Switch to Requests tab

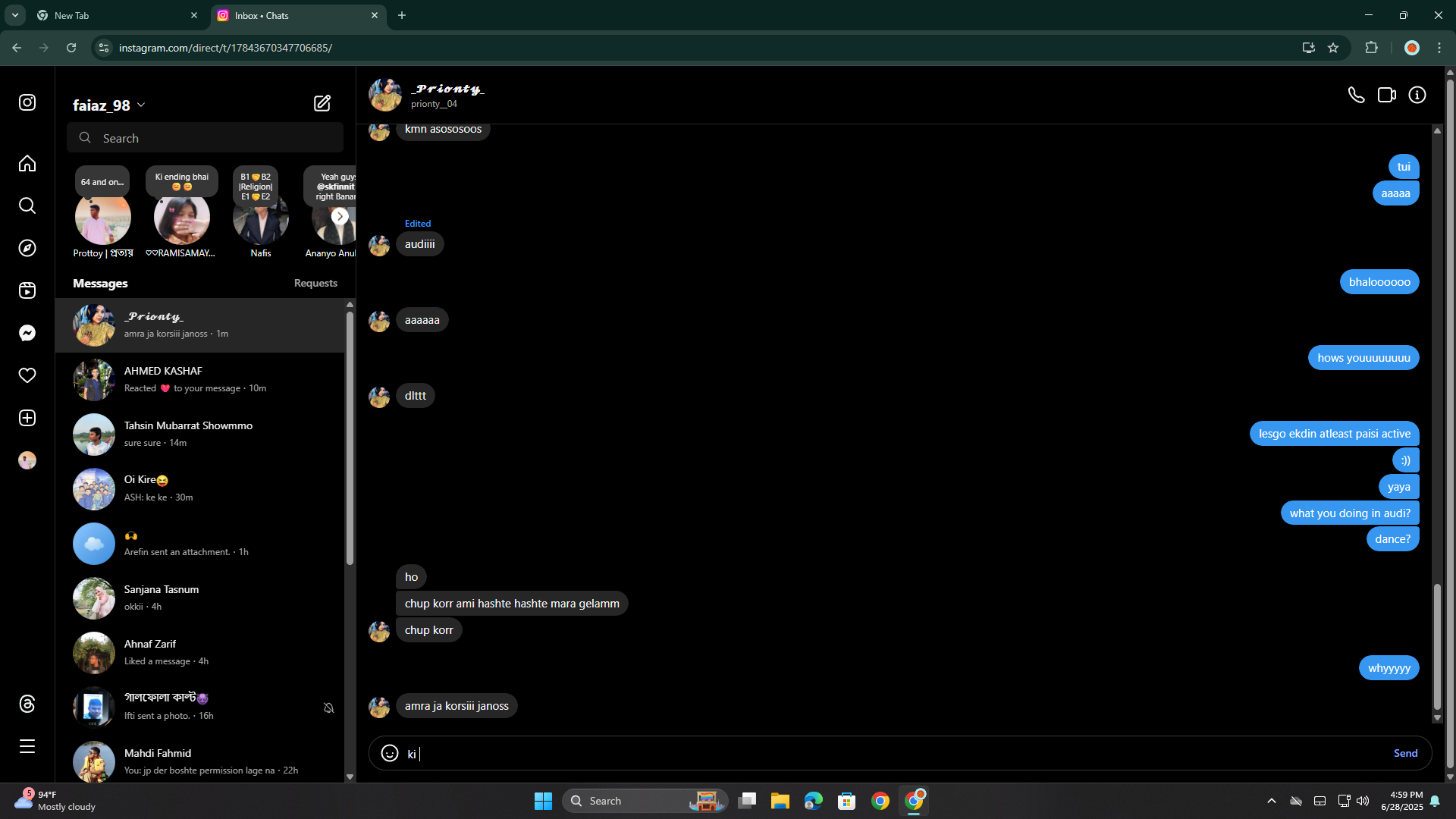pos(315,283)
